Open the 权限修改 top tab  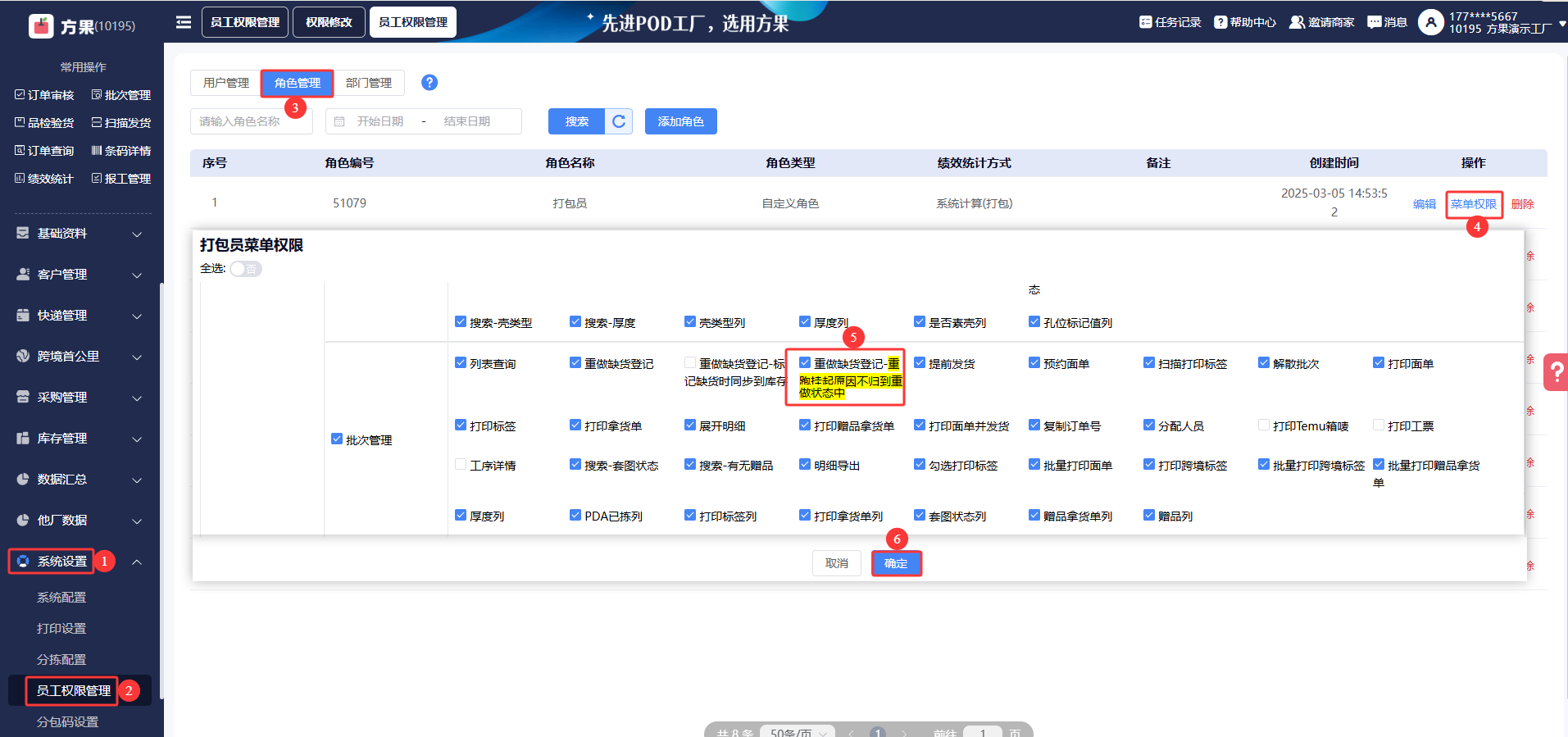tap(329, 22)
